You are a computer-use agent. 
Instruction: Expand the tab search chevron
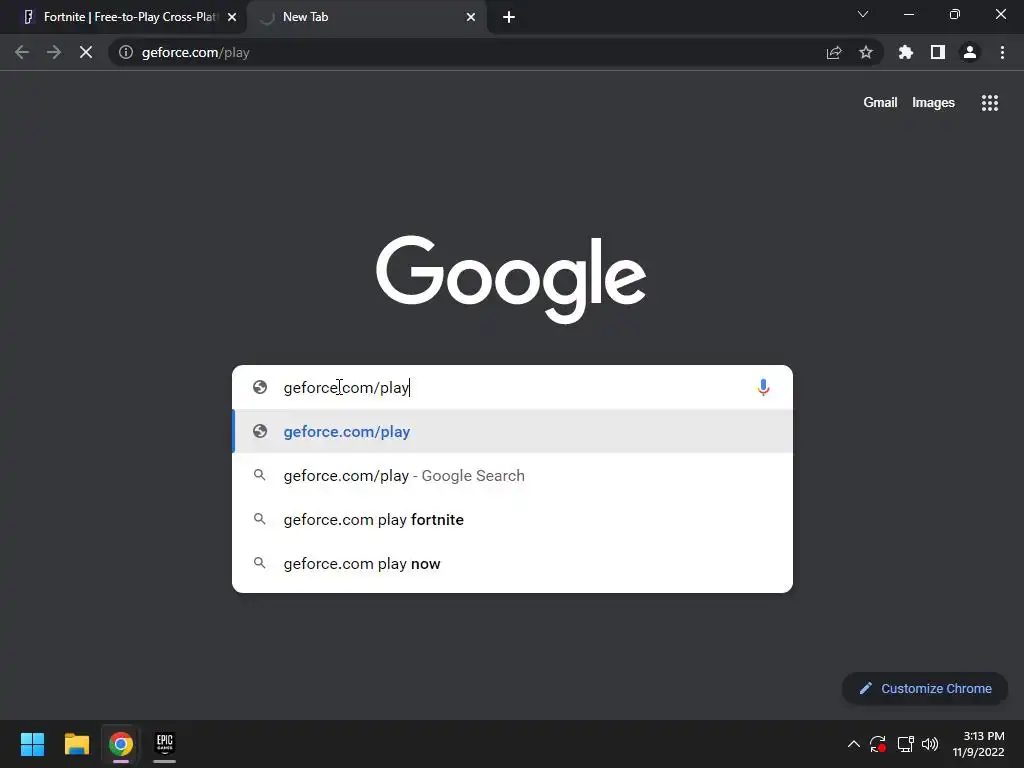click(863, 14)
